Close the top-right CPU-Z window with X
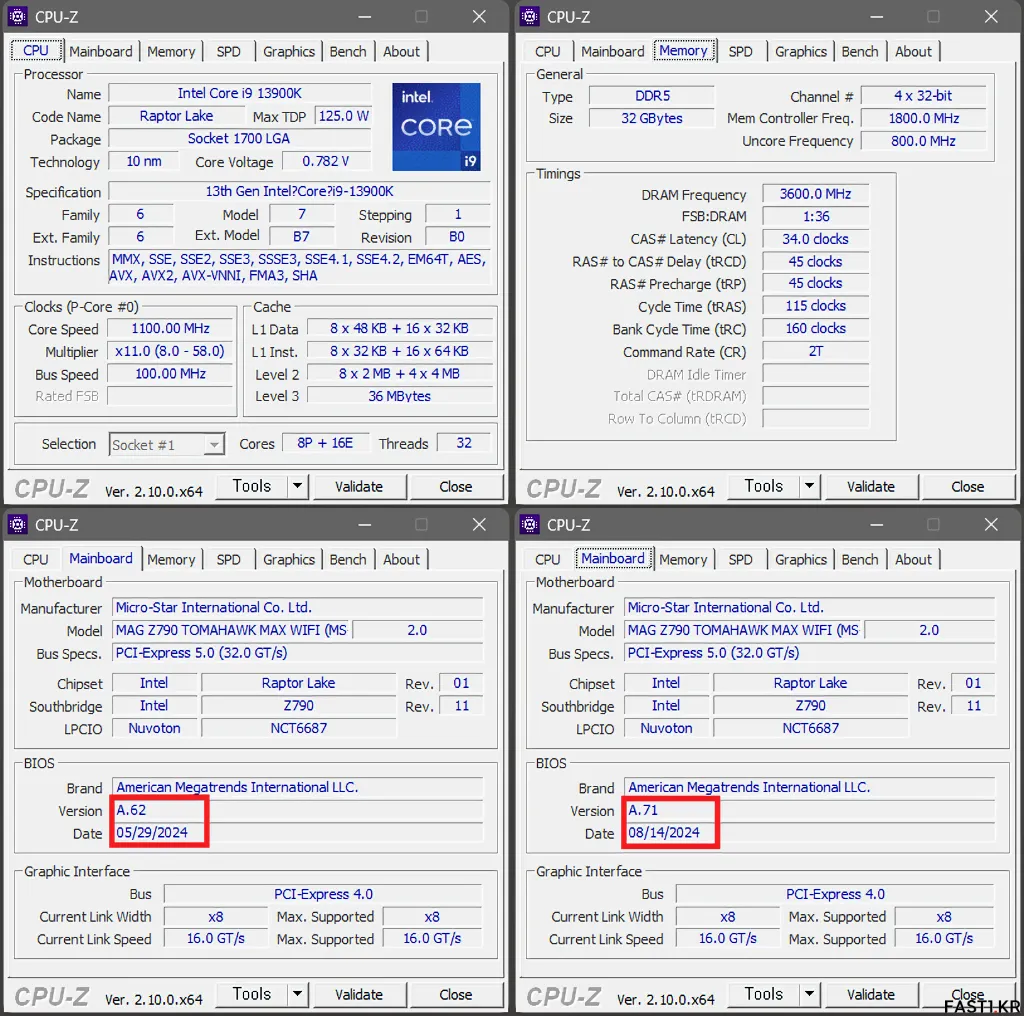 [x=991, y=16]
